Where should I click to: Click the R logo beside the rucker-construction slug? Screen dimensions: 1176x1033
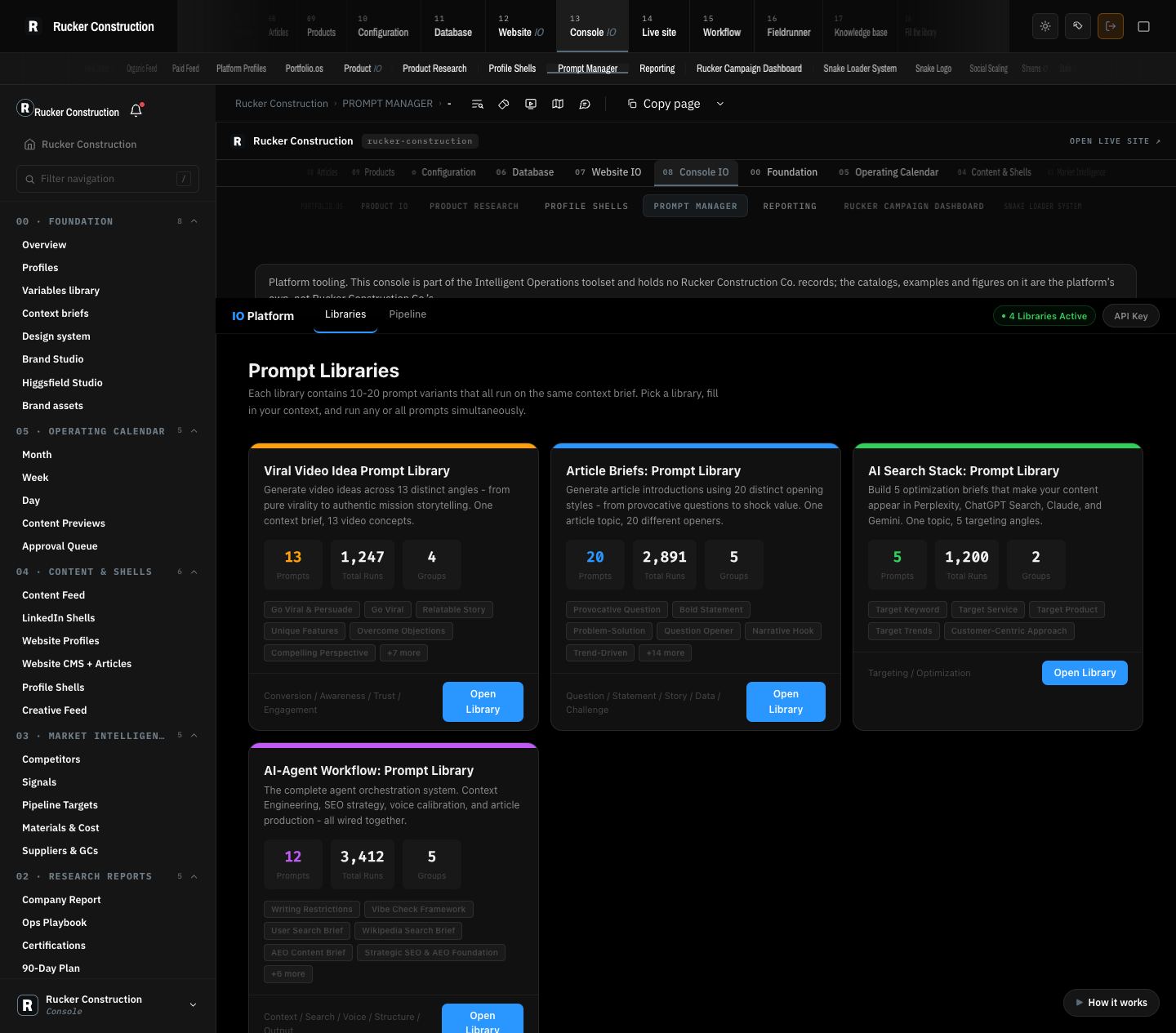(238, 141)
